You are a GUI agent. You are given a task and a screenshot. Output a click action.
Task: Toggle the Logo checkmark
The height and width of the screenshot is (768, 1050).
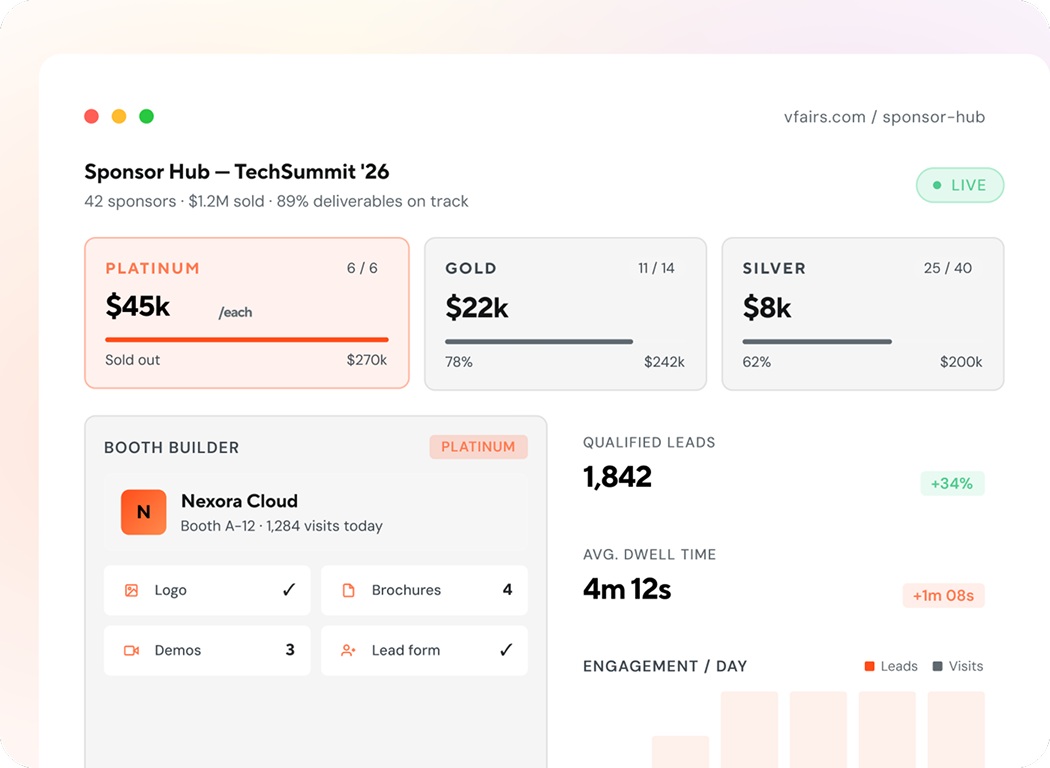click(x=289, y=590)
